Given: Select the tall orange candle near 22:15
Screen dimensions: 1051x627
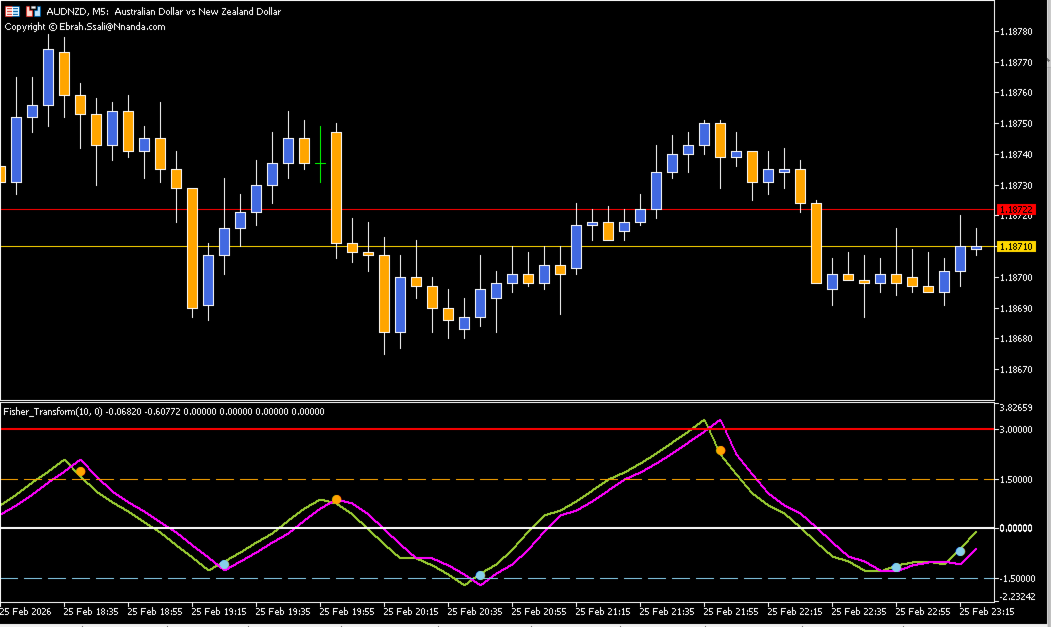Looking at the screenshot, I should click(816, 243).
